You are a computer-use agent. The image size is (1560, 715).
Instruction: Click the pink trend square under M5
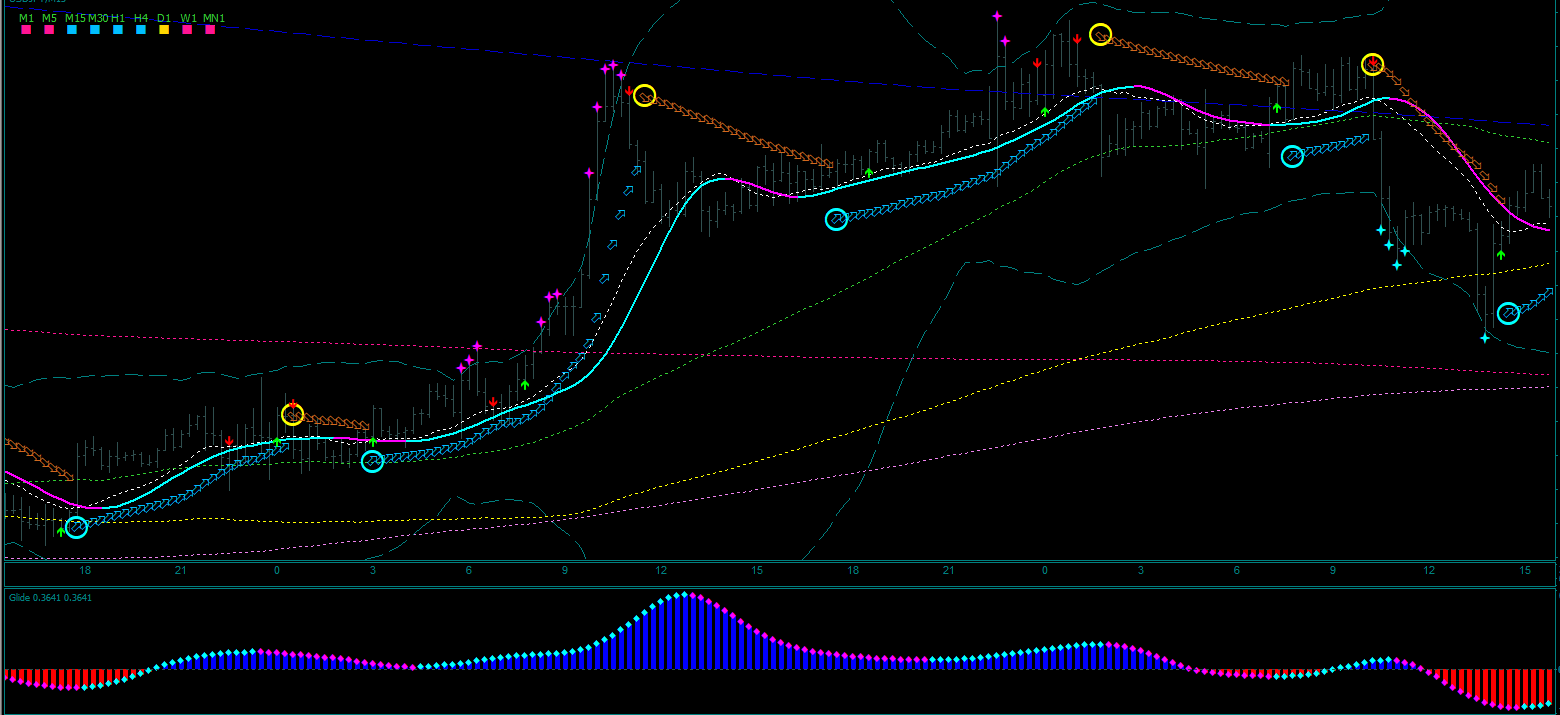point(49,30)
